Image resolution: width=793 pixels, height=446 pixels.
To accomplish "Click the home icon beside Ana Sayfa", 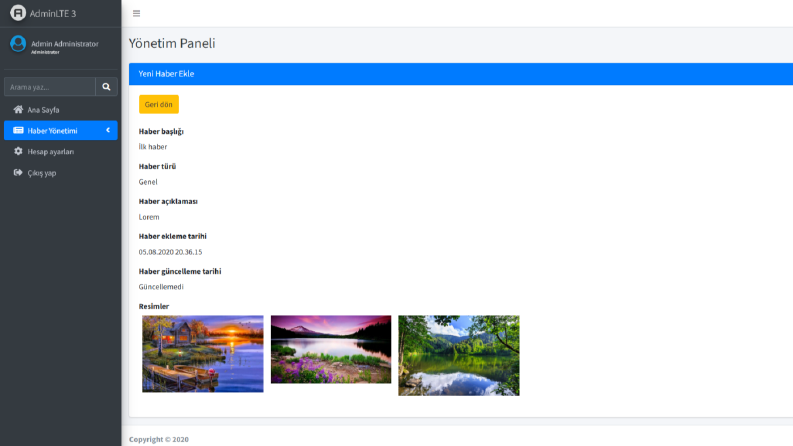I will [18, 109].
